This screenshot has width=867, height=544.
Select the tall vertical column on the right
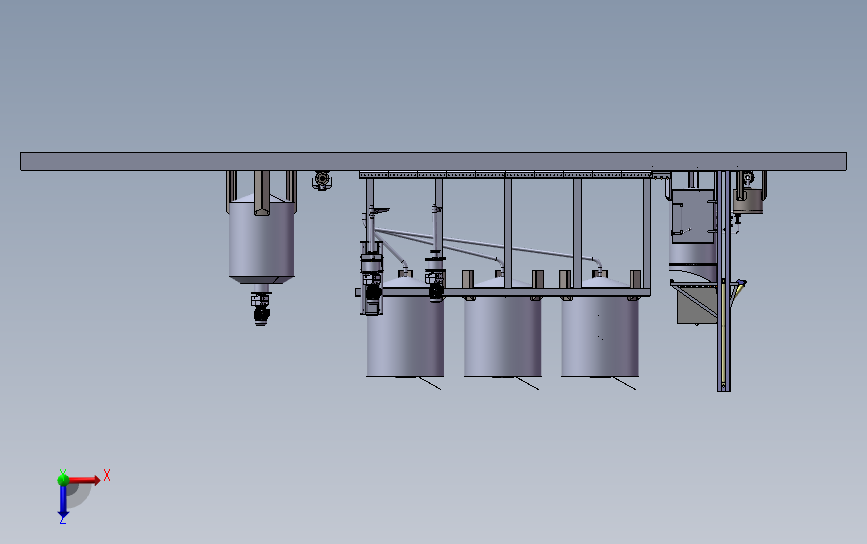[x=723, y=281]
